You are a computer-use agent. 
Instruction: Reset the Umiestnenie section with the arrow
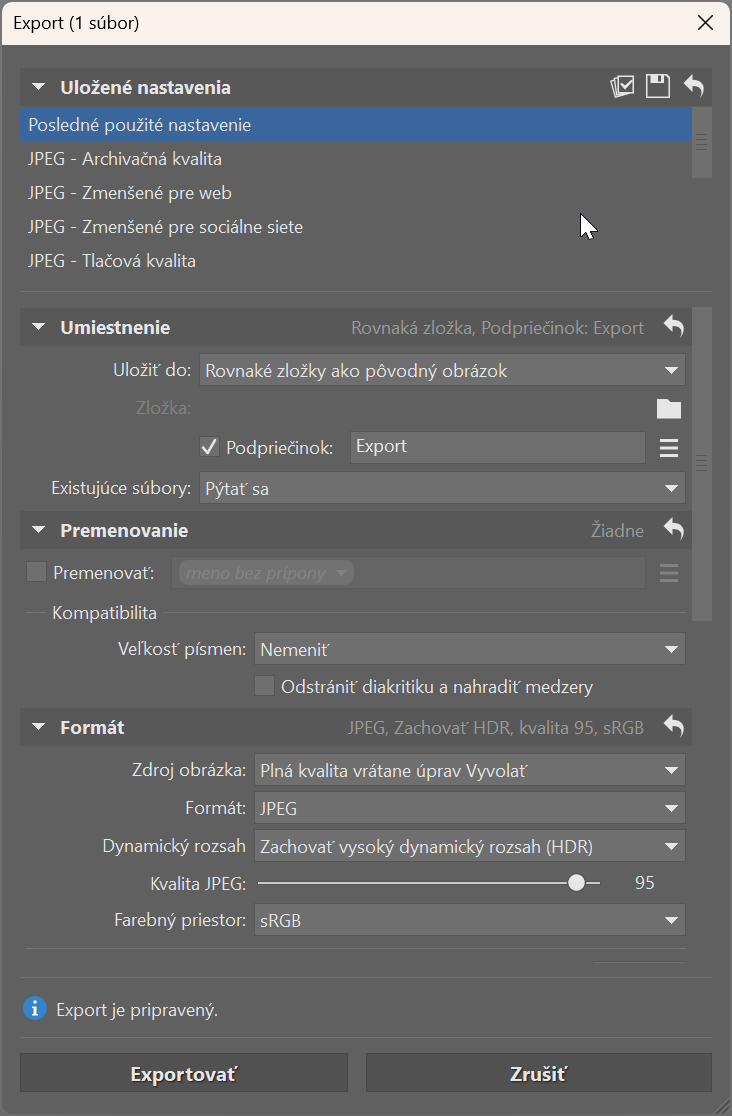(x=674, y=327)
